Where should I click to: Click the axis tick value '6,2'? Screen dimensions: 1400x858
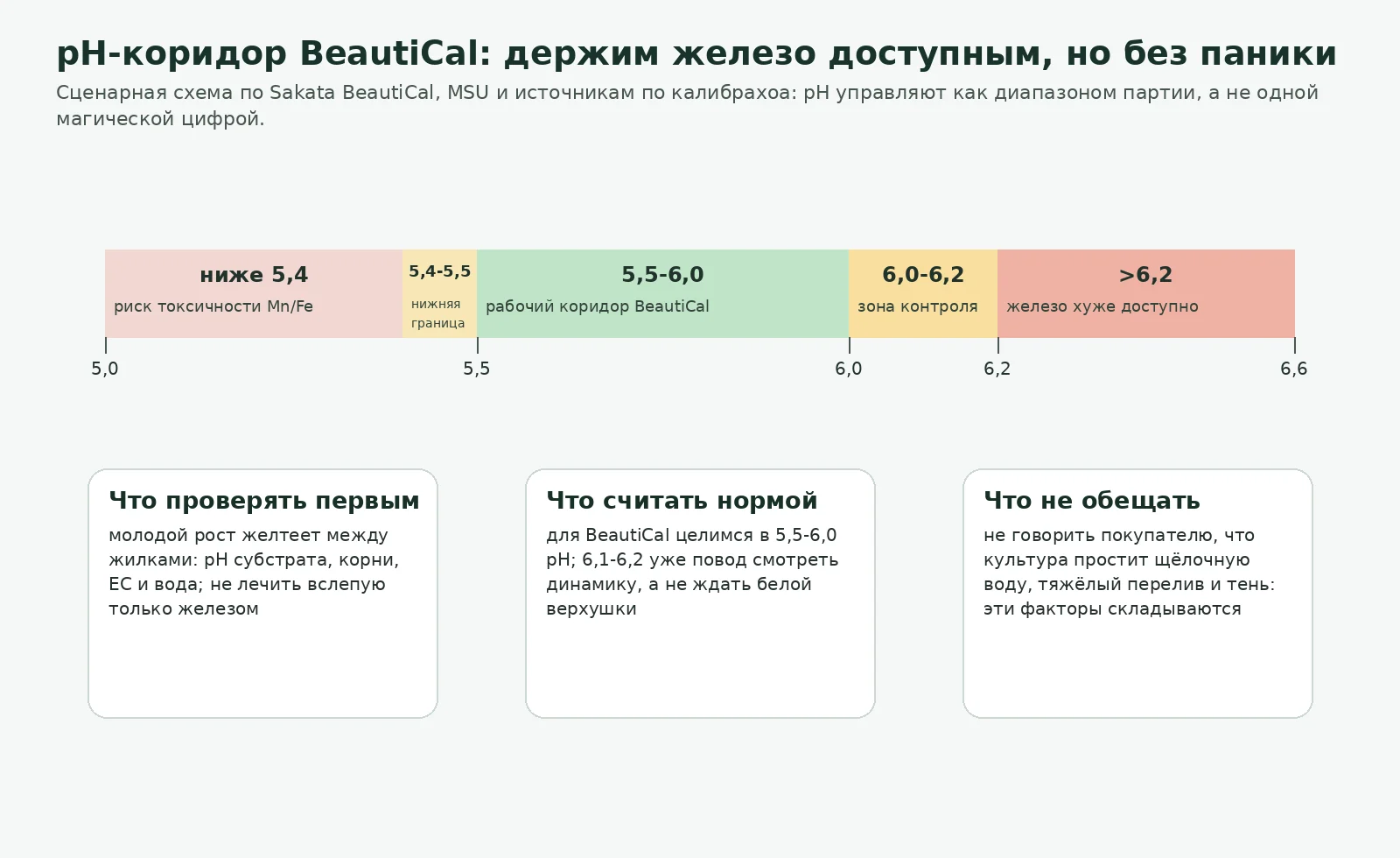tap(997, 369)
